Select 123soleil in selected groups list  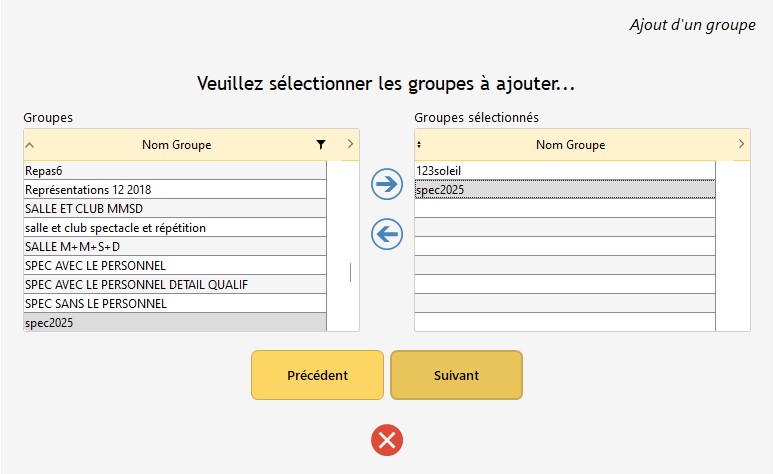click(565, 171)
